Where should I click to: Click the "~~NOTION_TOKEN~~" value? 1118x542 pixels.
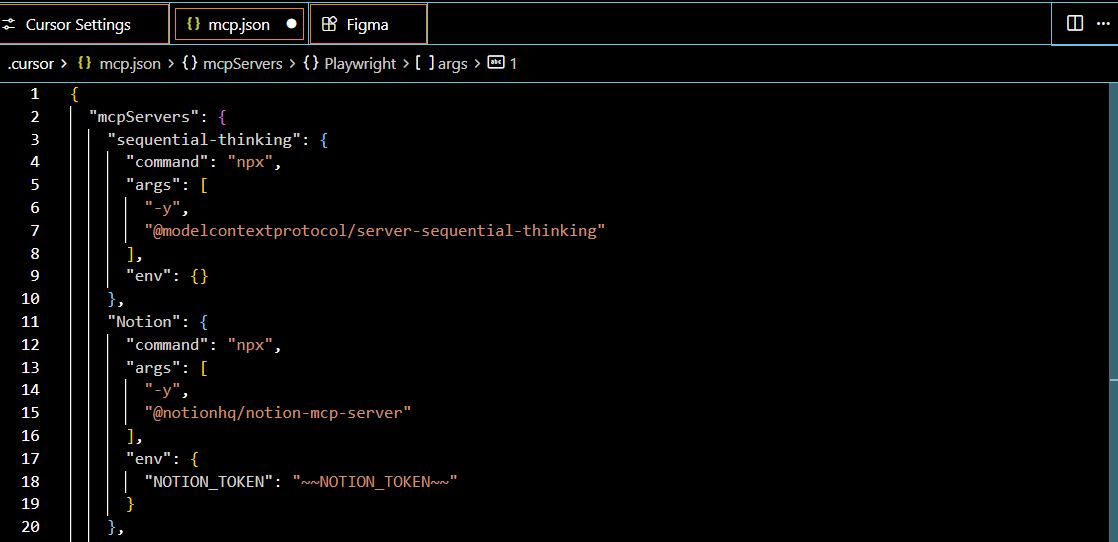375,481
